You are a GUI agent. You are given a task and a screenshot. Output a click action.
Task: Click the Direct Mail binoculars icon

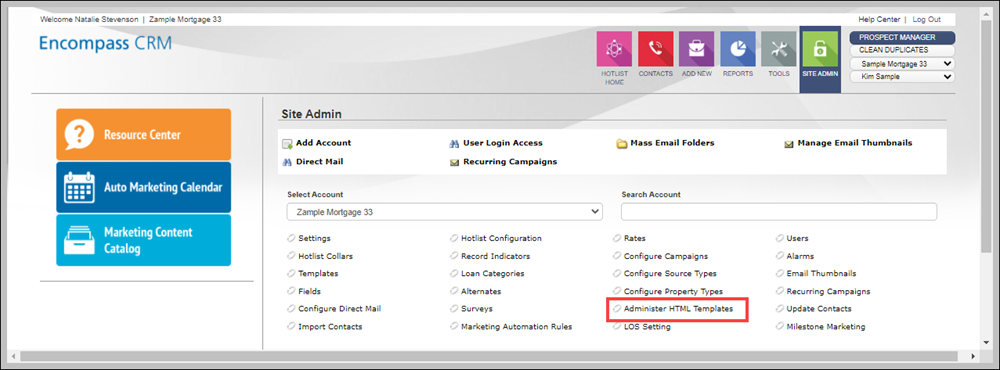[x=287, y=162]
